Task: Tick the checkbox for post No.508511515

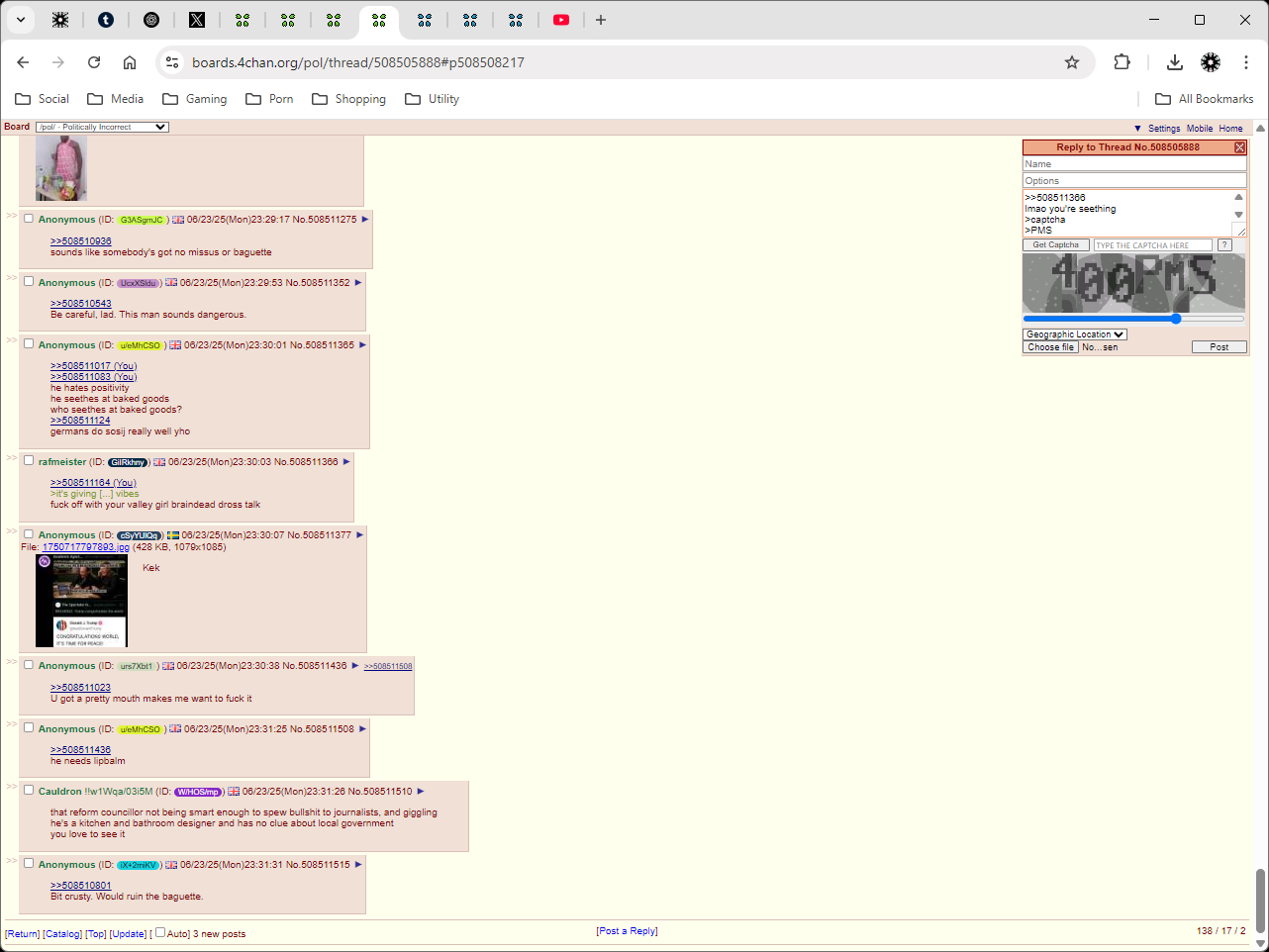Action: (x=29, y=864)
